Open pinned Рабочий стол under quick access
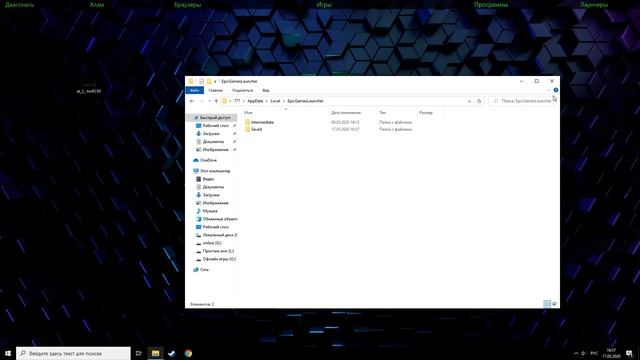The image size is (640, 360). click(x=215, y=126)
